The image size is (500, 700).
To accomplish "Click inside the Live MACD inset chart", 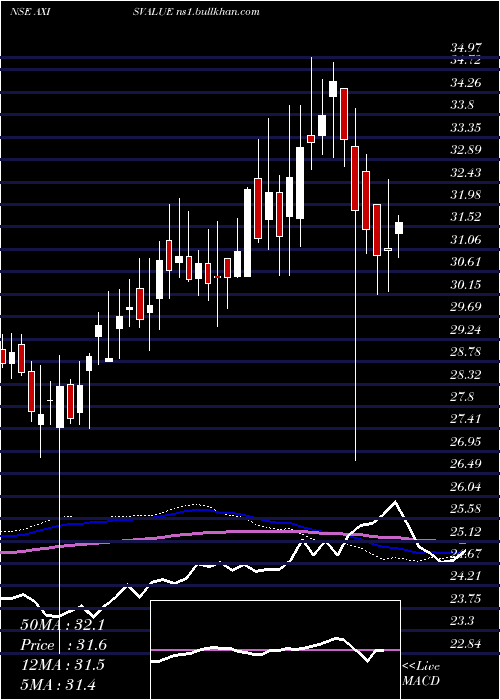I will (x=275, y=650).
